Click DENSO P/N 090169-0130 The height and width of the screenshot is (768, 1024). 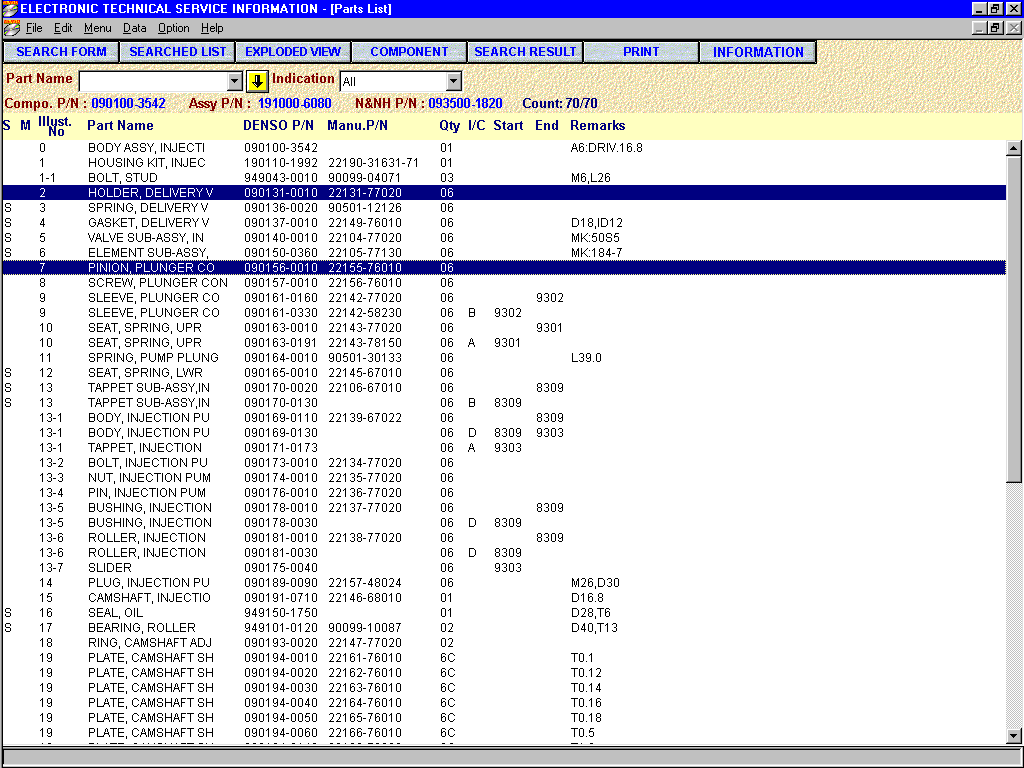(281, 433)
